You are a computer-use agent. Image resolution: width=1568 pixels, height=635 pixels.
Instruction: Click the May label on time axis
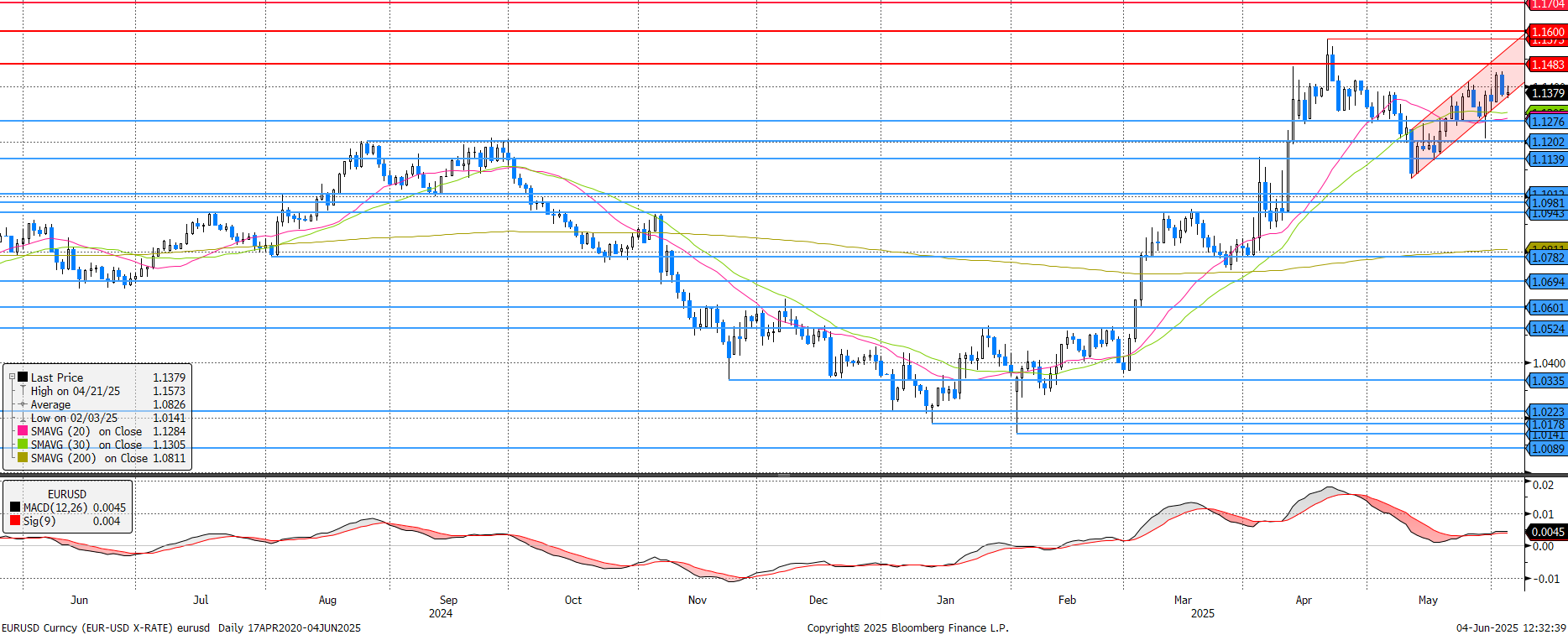click(x=1428, y=600)
